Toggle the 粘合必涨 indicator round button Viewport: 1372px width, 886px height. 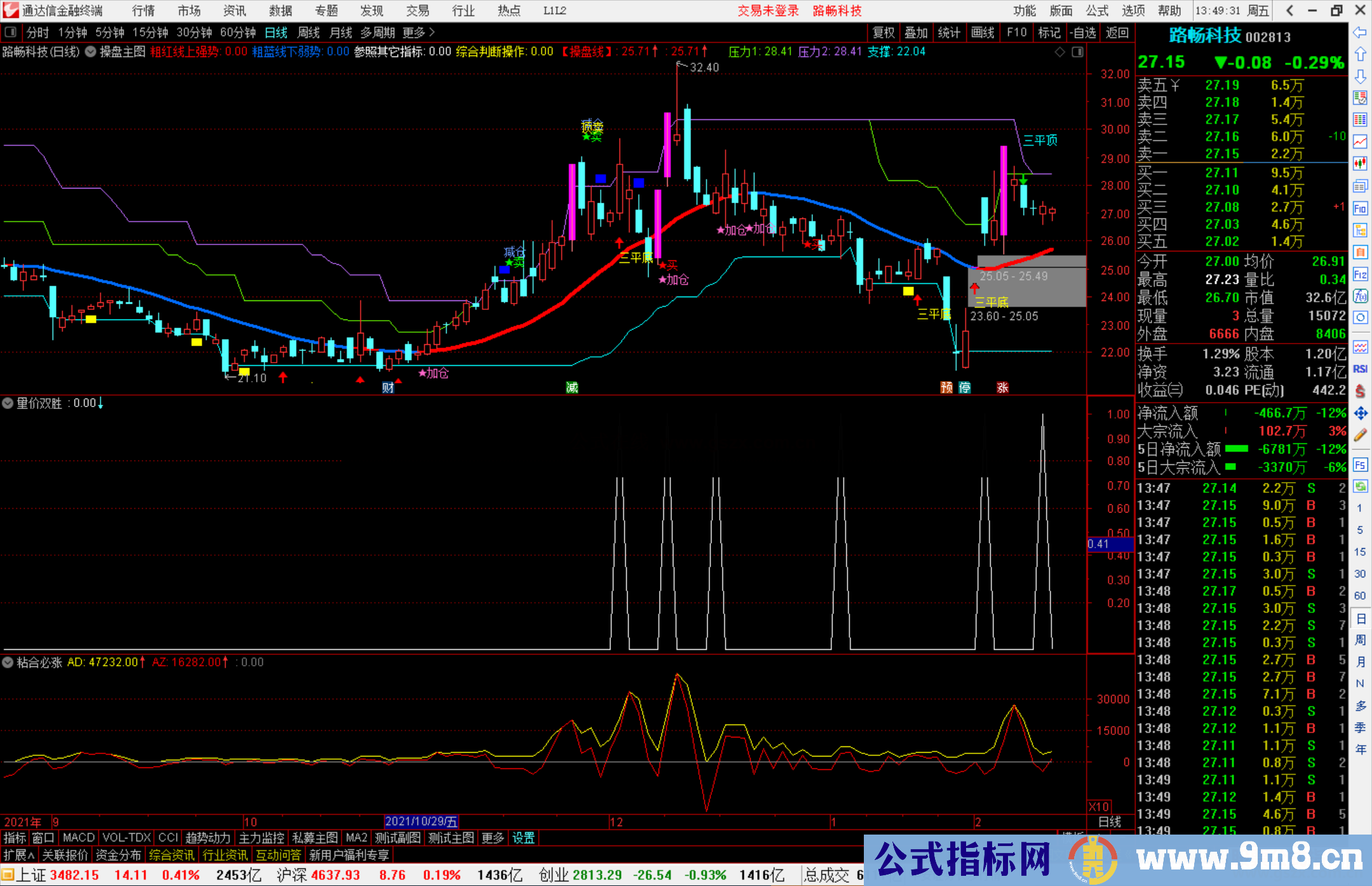pos(8,662)
